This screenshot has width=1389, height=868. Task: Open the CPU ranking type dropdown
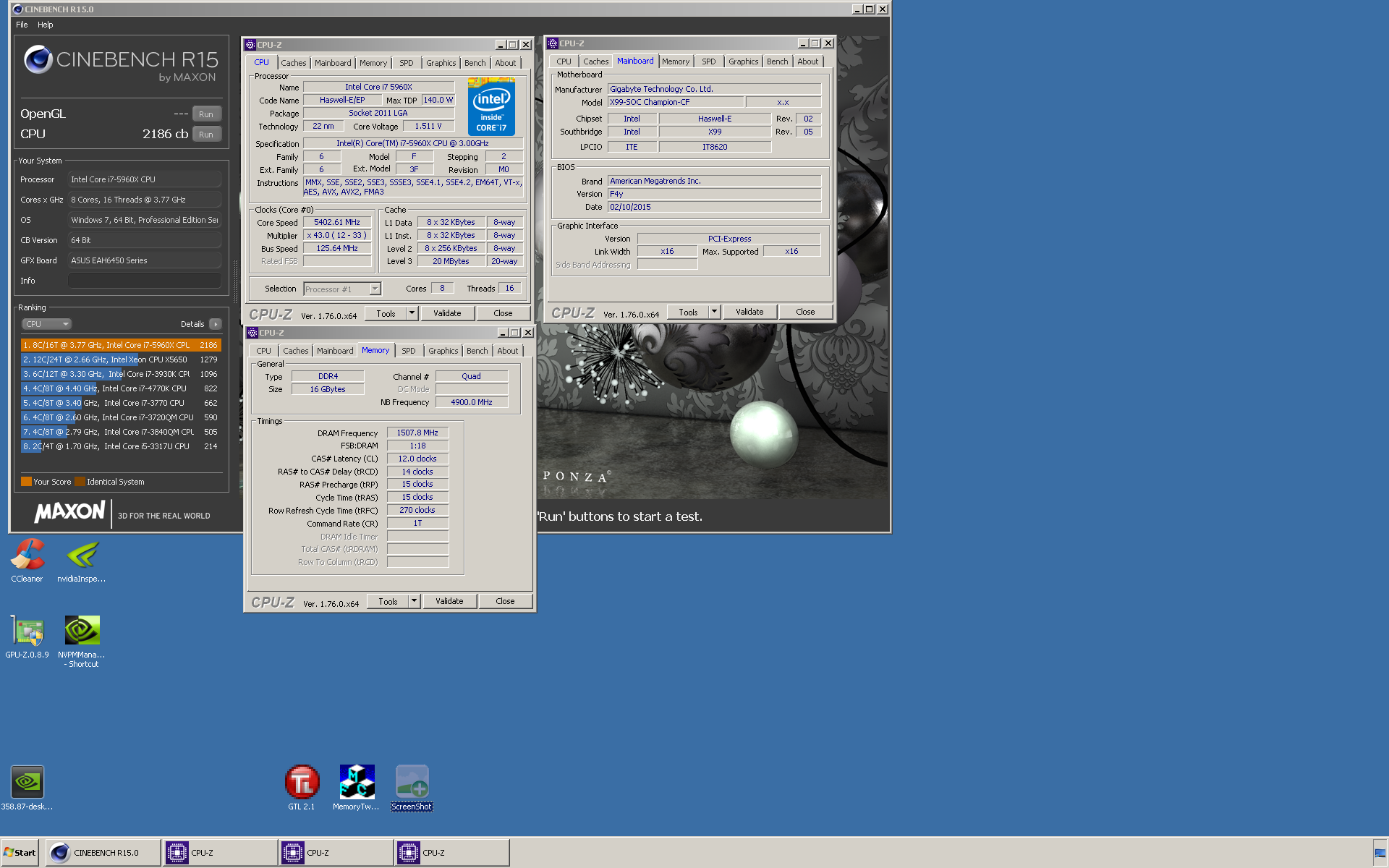tap(46, 324)
